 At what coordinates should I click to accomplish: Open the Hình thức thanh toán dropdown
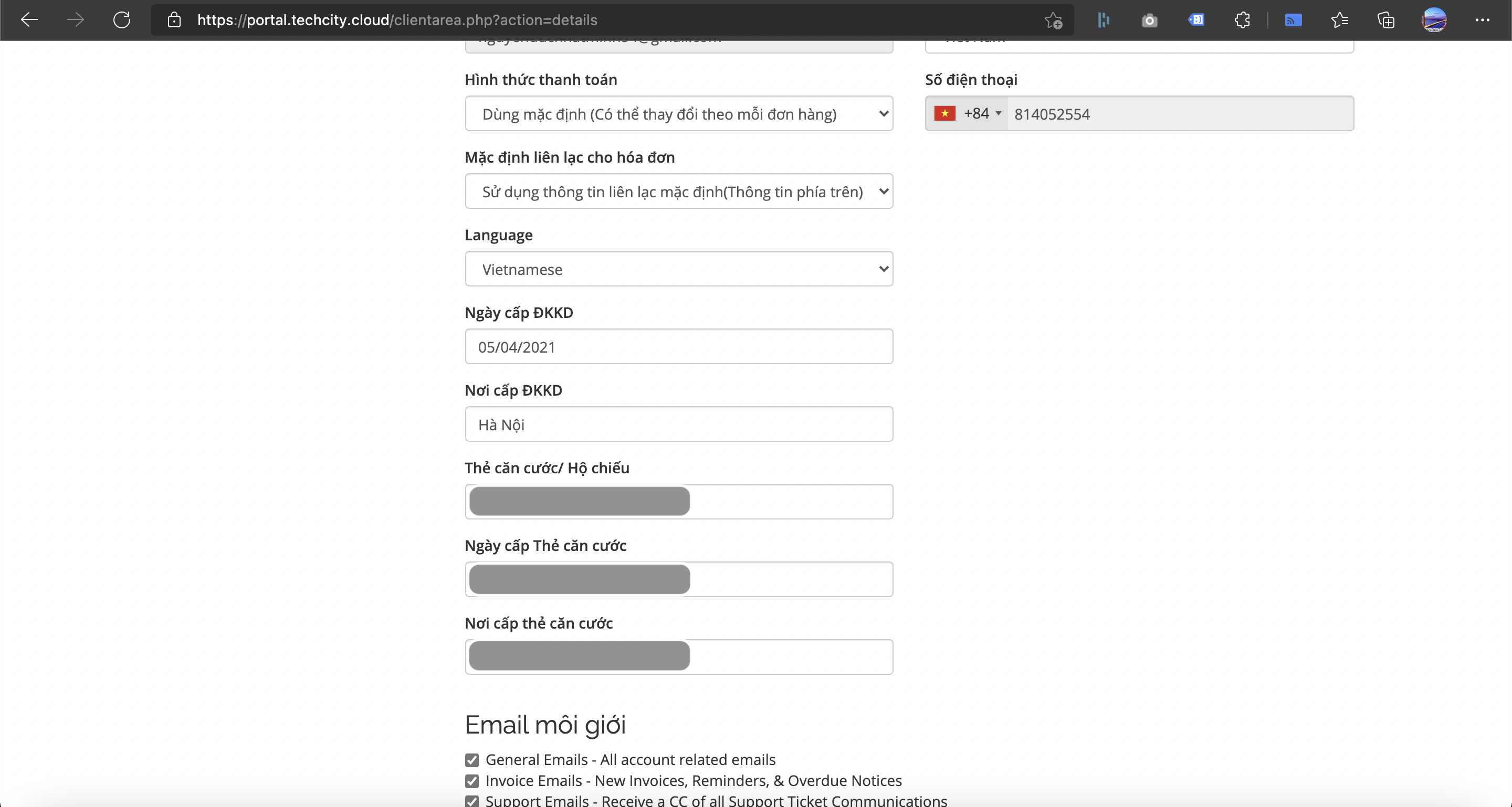pos(679,114)
